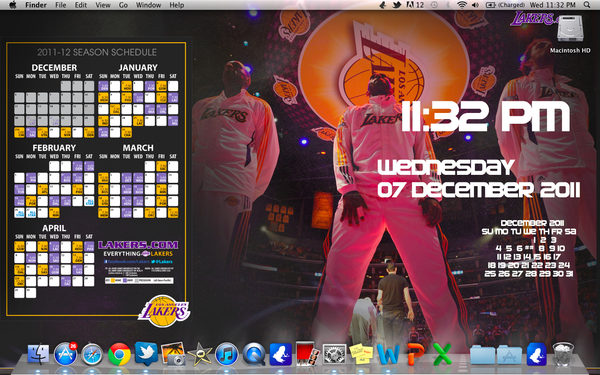Open blue frog item beside Trash
Viewport: 600px width, 375px height.
coord(536,354)
